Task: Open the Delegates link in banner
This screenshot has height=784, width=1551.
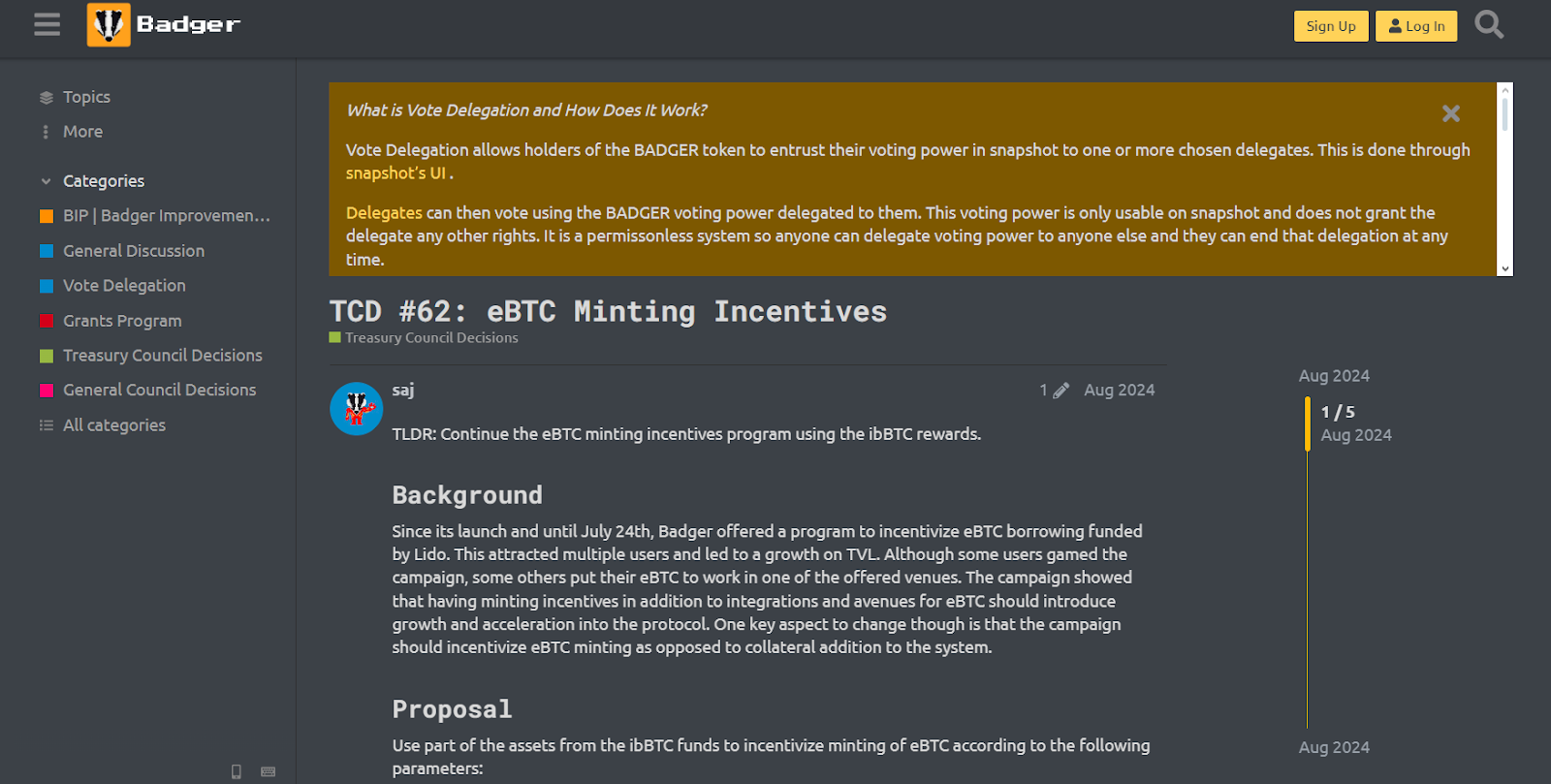Action: coord(384,213)
